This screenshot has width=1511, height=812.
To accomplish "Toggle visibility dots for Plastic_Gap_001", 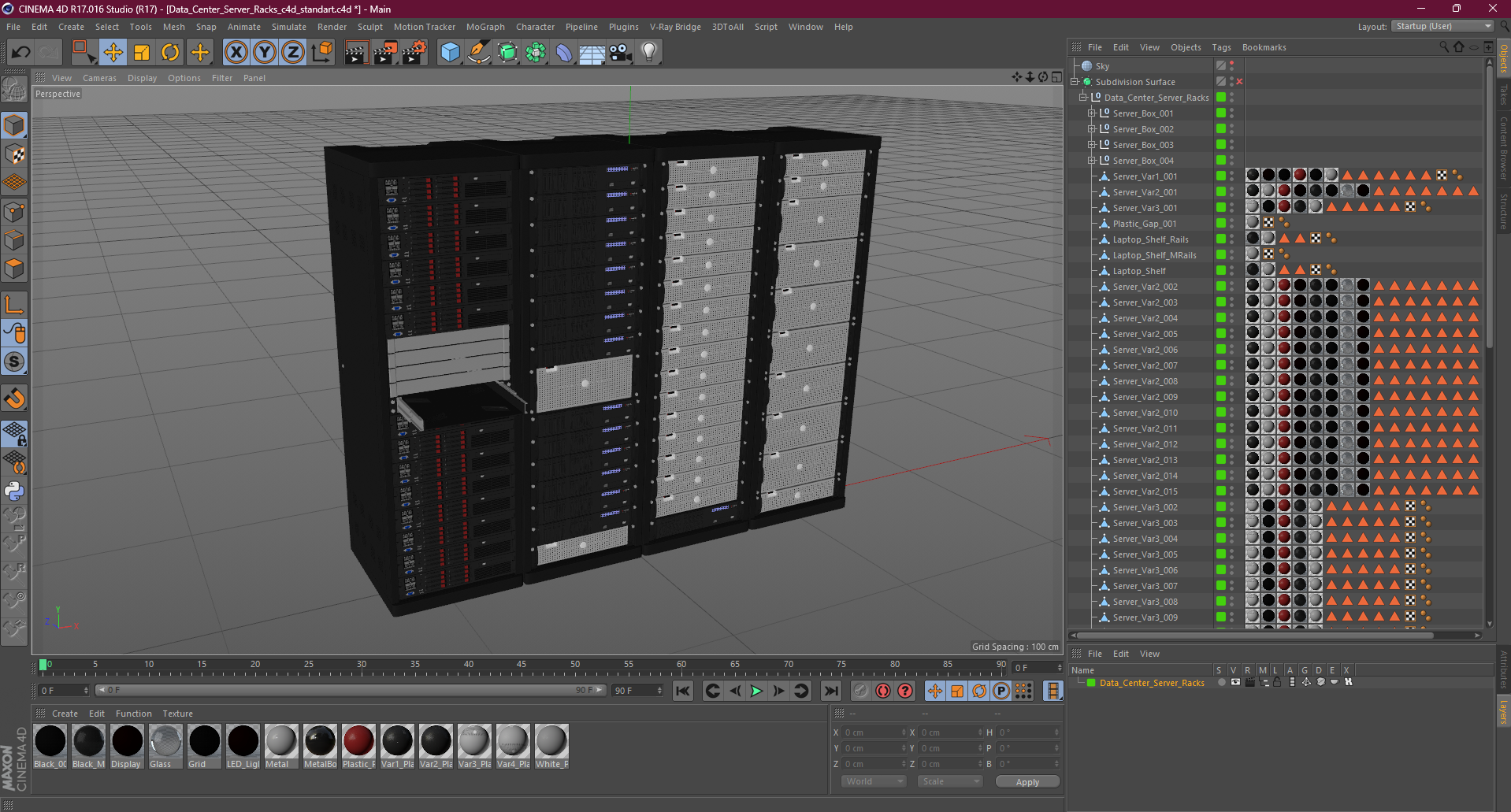I will 1232,224.
